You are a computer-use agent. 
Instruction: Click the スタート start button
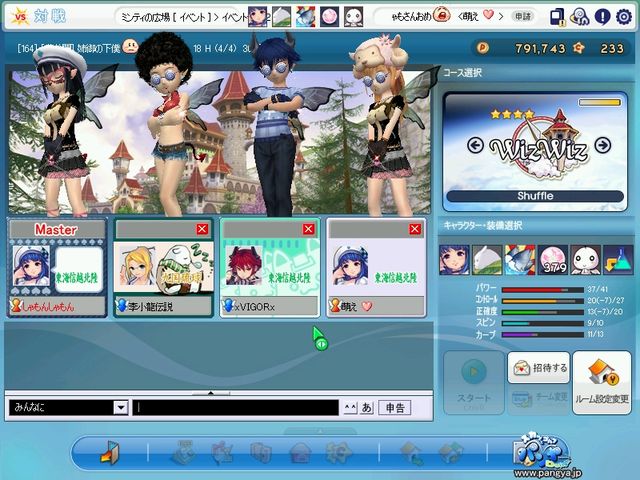(x=474, y=383)
